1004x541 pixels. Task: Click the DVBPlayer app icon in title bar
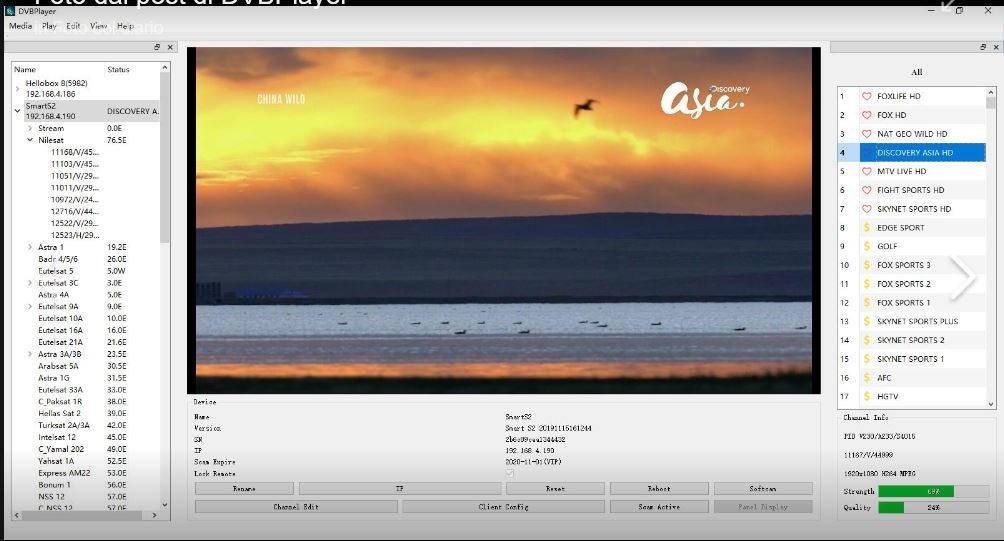coord(10,11)
